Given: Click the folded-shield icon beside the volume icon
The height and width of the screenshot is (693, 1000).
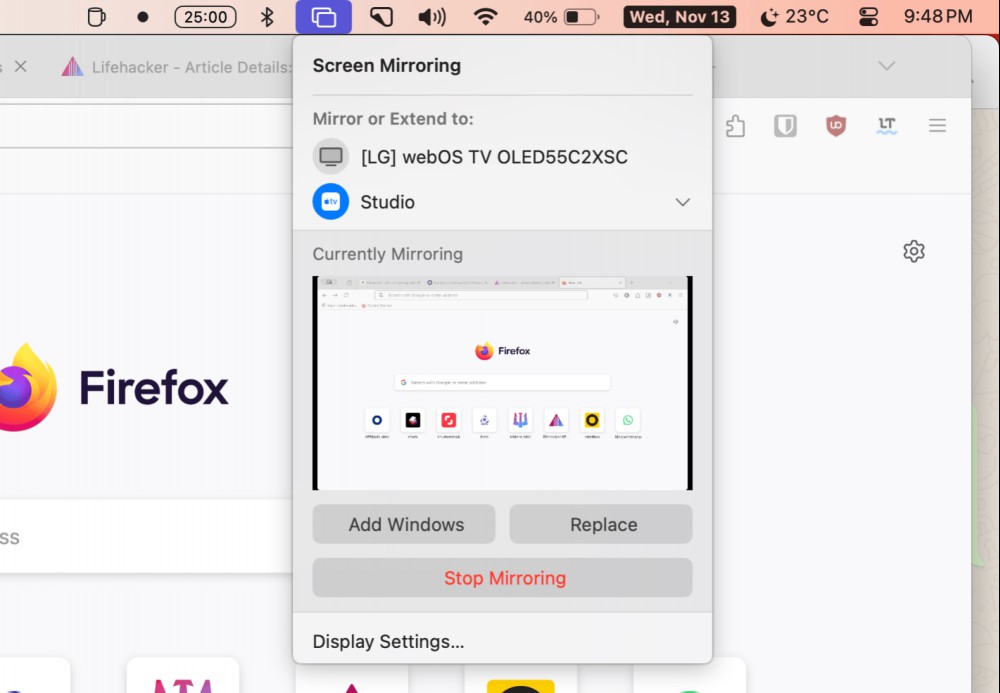Looking at the screenshot, I should [381, 17].
